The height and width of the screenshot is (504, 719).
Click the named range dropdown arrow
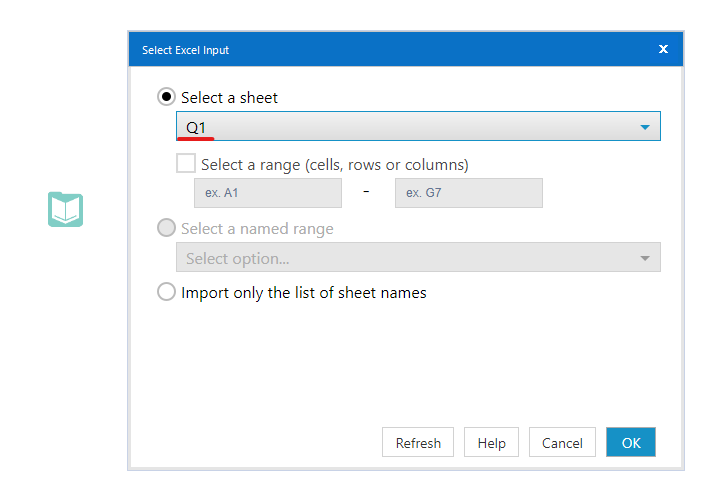click(644, 258)
